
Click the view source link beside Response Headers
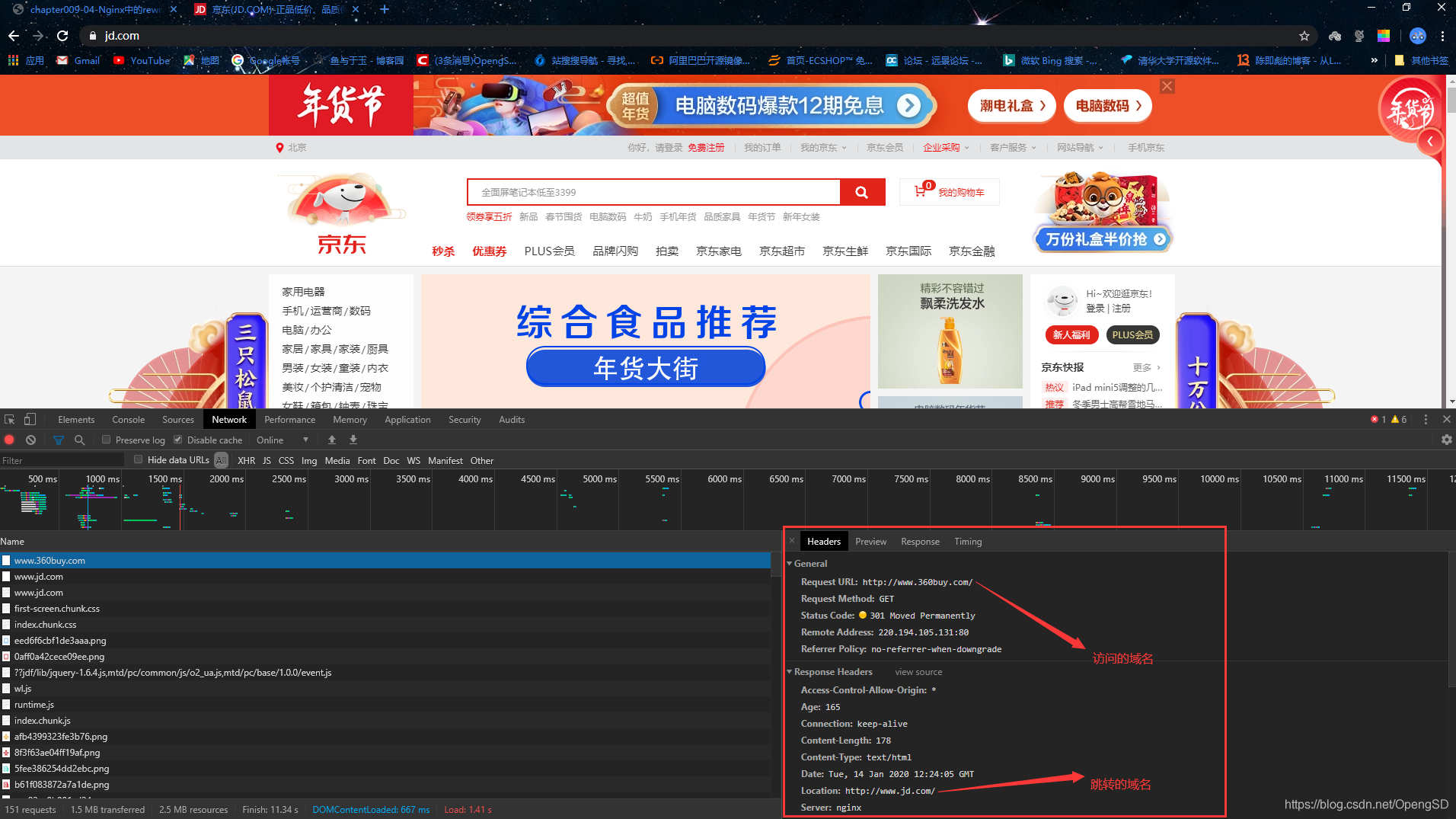[x=918, y=671]
